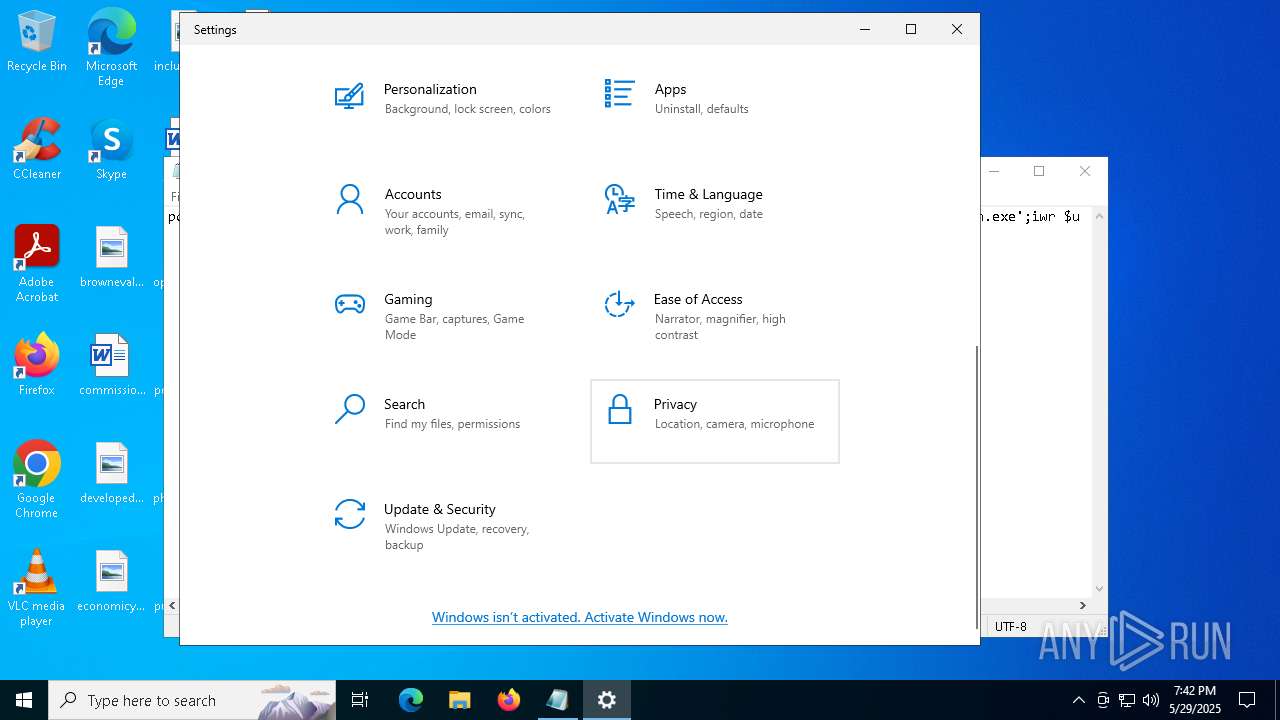Open the economicy image file
The width and height of the screenshot is (1280, 720).
pyautogui.click(x=111, y=581)
